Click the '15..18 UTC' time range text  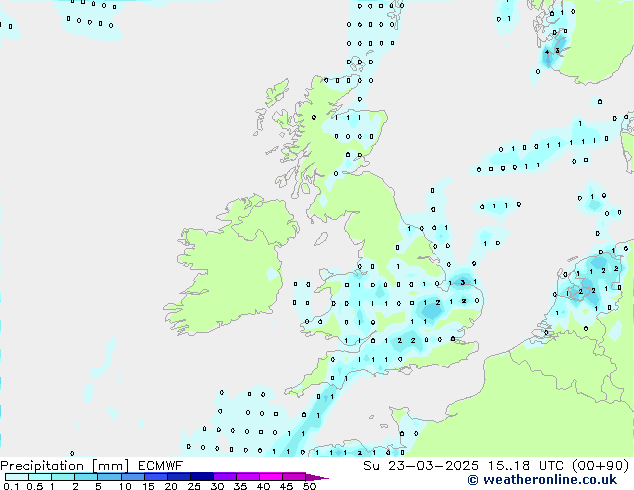click(x=525, y=466)
